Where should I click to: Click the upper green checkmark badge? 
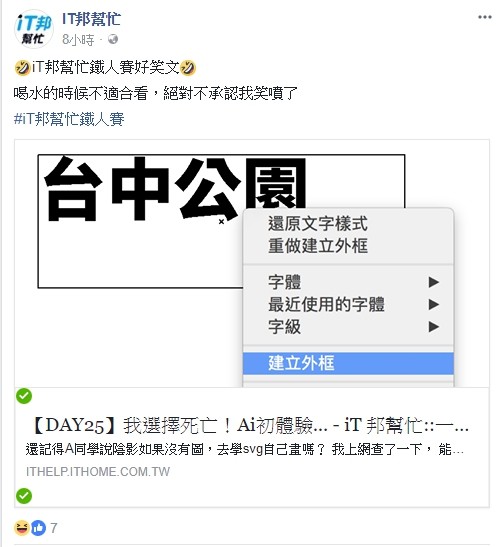click(x=24, y=396)
